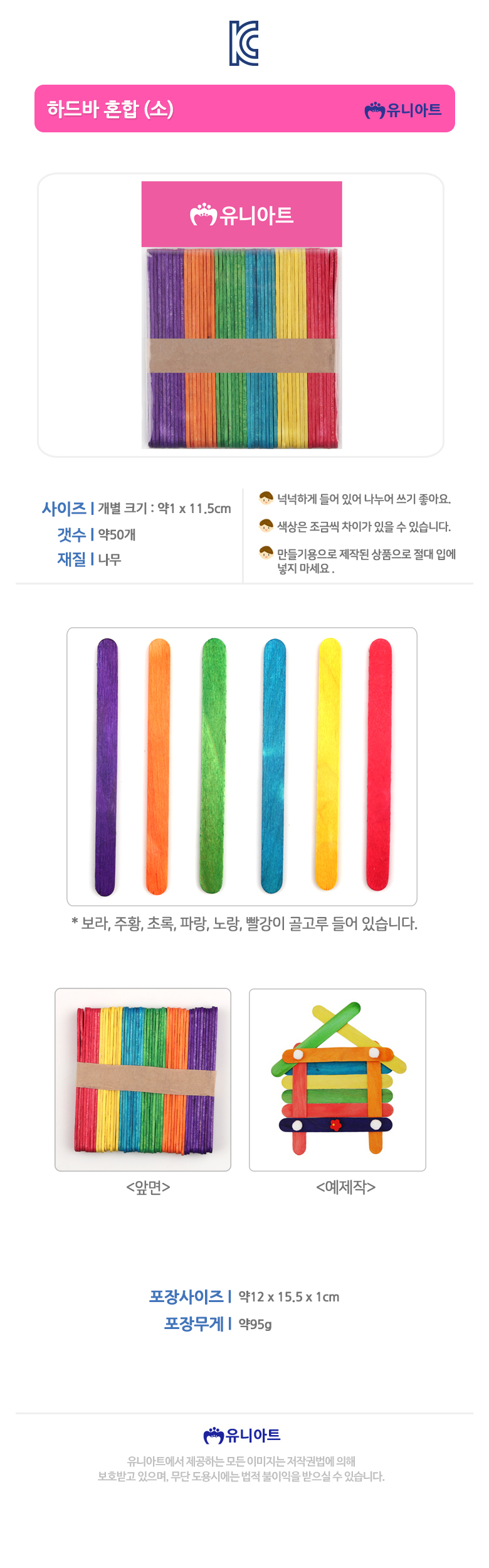The height and width of the screenshot is (1568, 489).
Task: Select the purple craft stick
Action: (106, 766)
